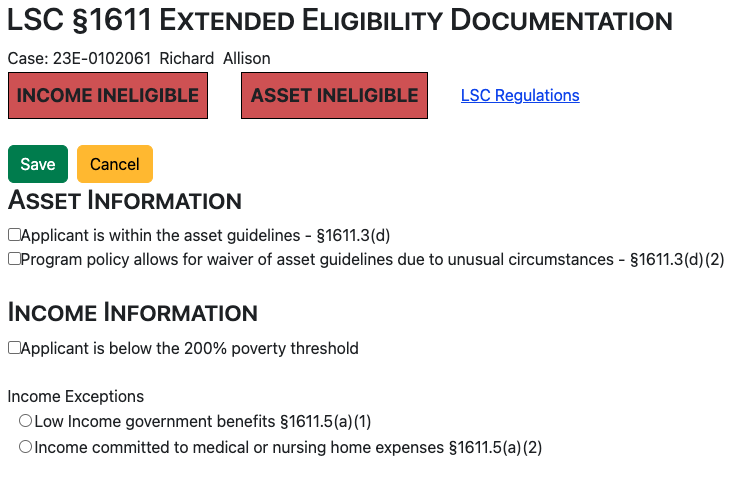The image size is (749, 501).
Task: Click the '§1611.5(a)(2)' citation in the medical expenses label
Action: click(495, 447)
